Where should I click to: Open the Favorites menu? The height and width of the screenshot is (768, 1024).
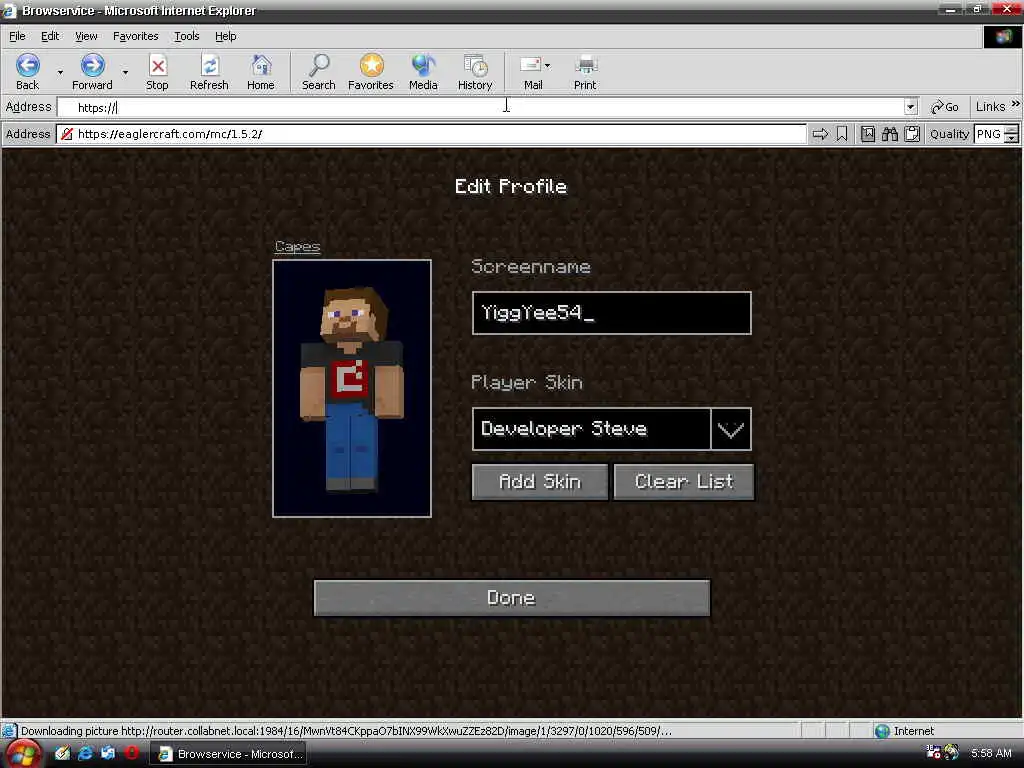pos(135,36)
